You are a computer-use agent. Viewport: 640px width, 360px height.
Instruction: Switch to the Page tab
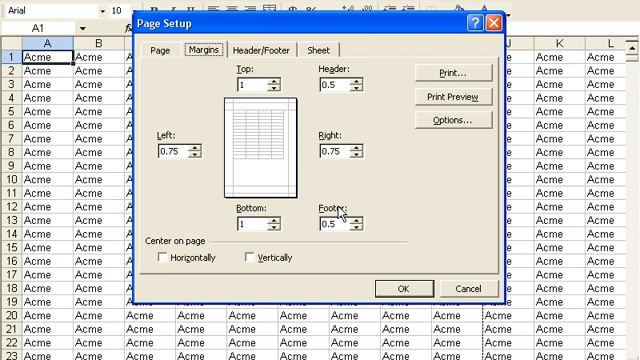pyautogui.click(x=160, y=51)
